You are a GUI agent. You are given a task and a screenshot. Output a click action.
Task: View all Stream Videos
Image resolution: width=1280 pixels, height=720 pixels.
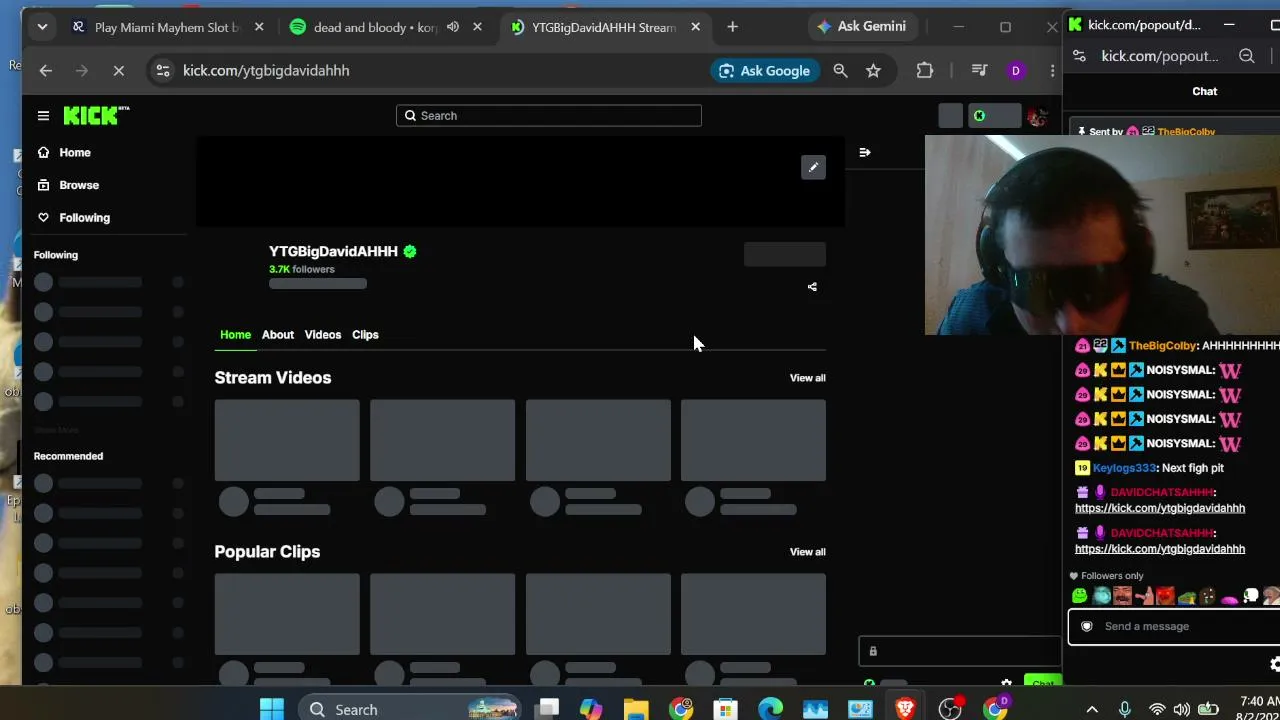[x=808, y=378]
